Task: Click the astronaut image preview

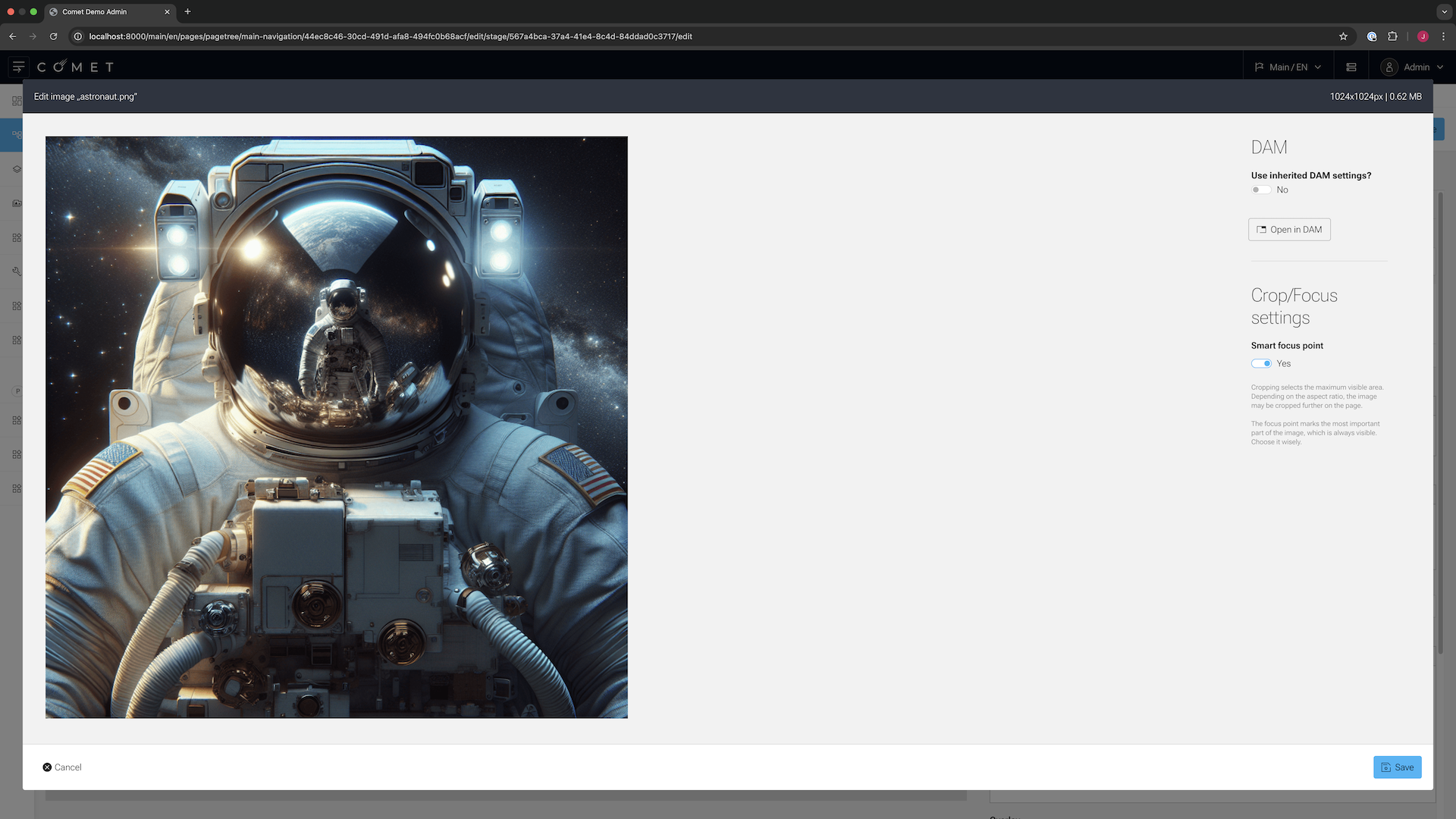Action: 336,427
